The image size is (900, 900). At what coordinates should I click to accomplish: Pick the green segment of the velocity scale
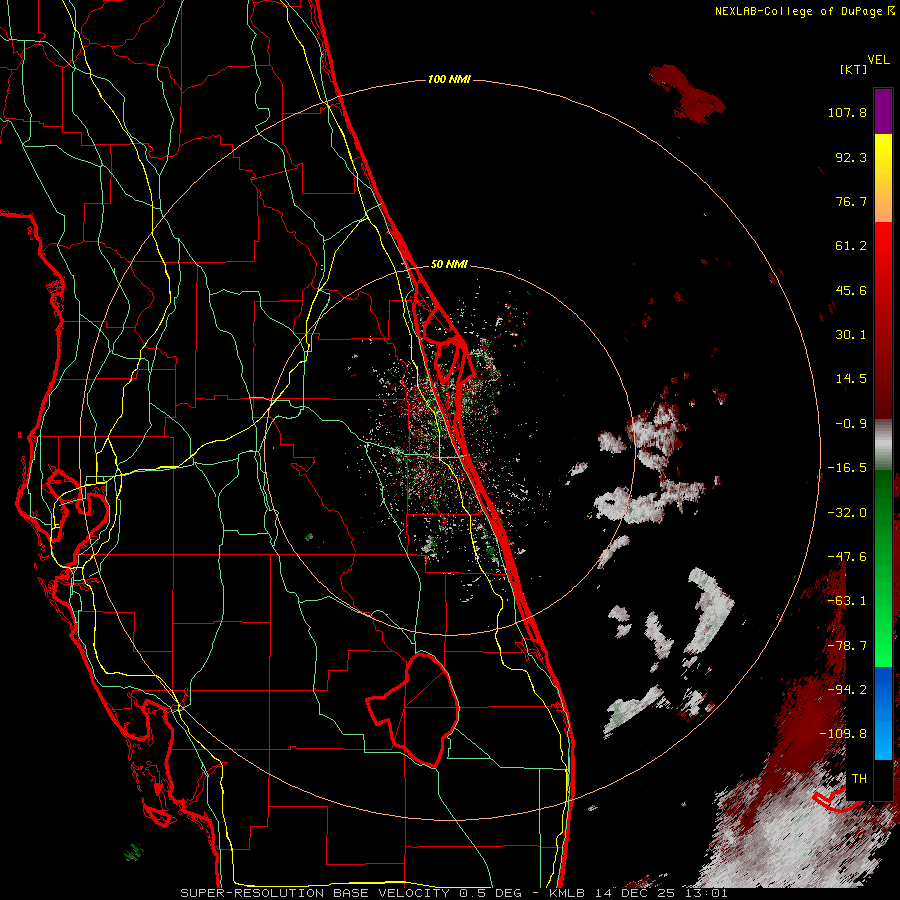tap(883, 568)
